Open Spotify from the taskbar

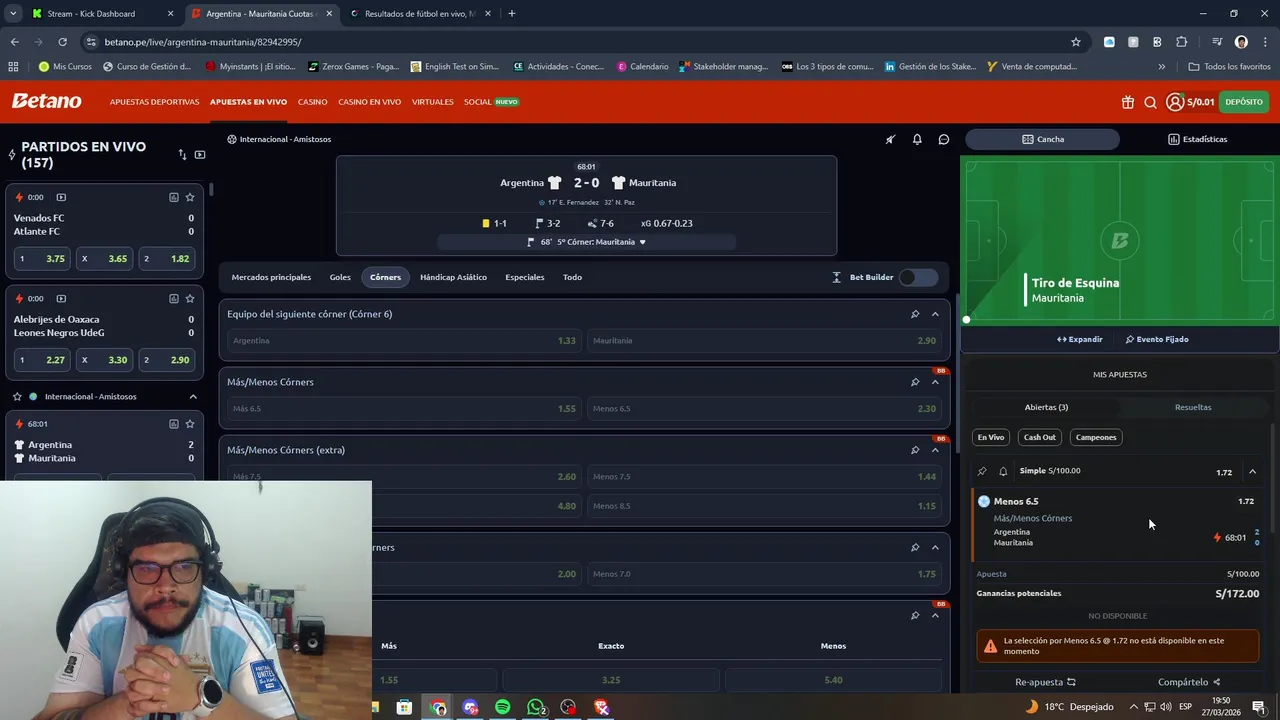coord(503,707)
